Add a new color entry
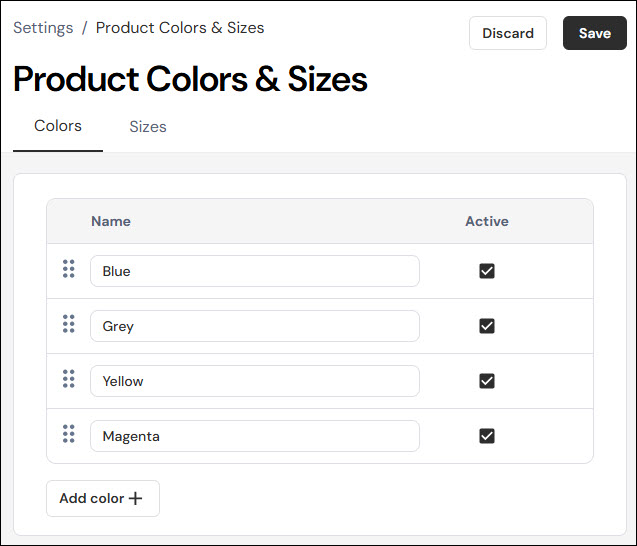 pyautogui.click(x=103, y=498)
